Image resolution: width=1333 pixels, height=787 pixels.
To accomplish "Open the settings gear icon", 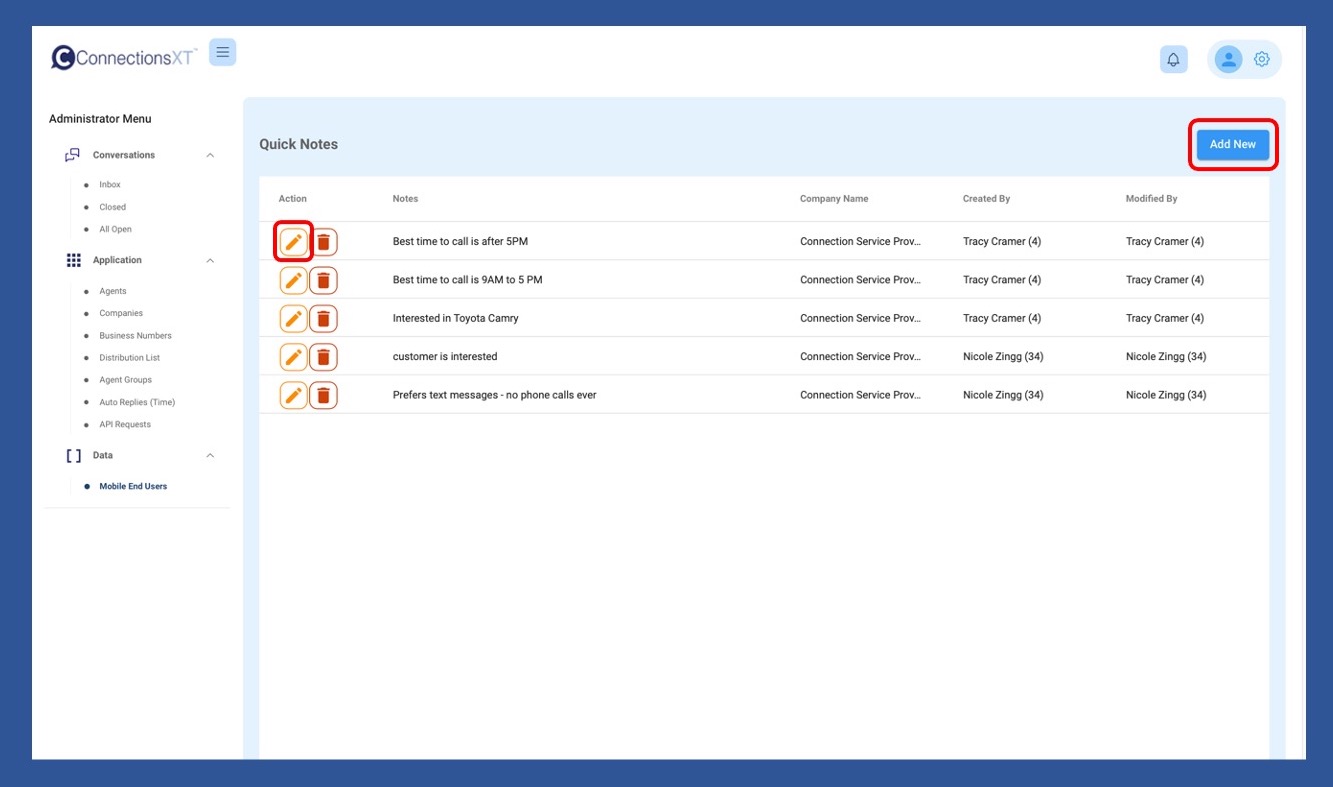I will (1261, 60).
